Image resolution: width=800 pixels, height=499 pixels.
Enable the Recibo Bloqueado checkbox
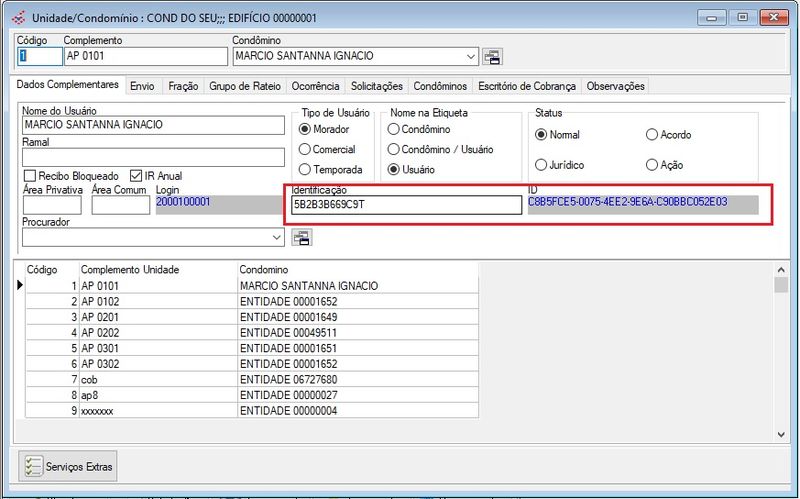coord(29,176)
